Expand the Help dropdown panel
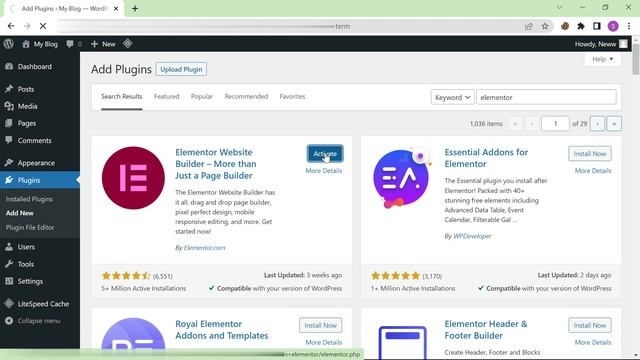This screenshot has height=360, width=640. 603,59
